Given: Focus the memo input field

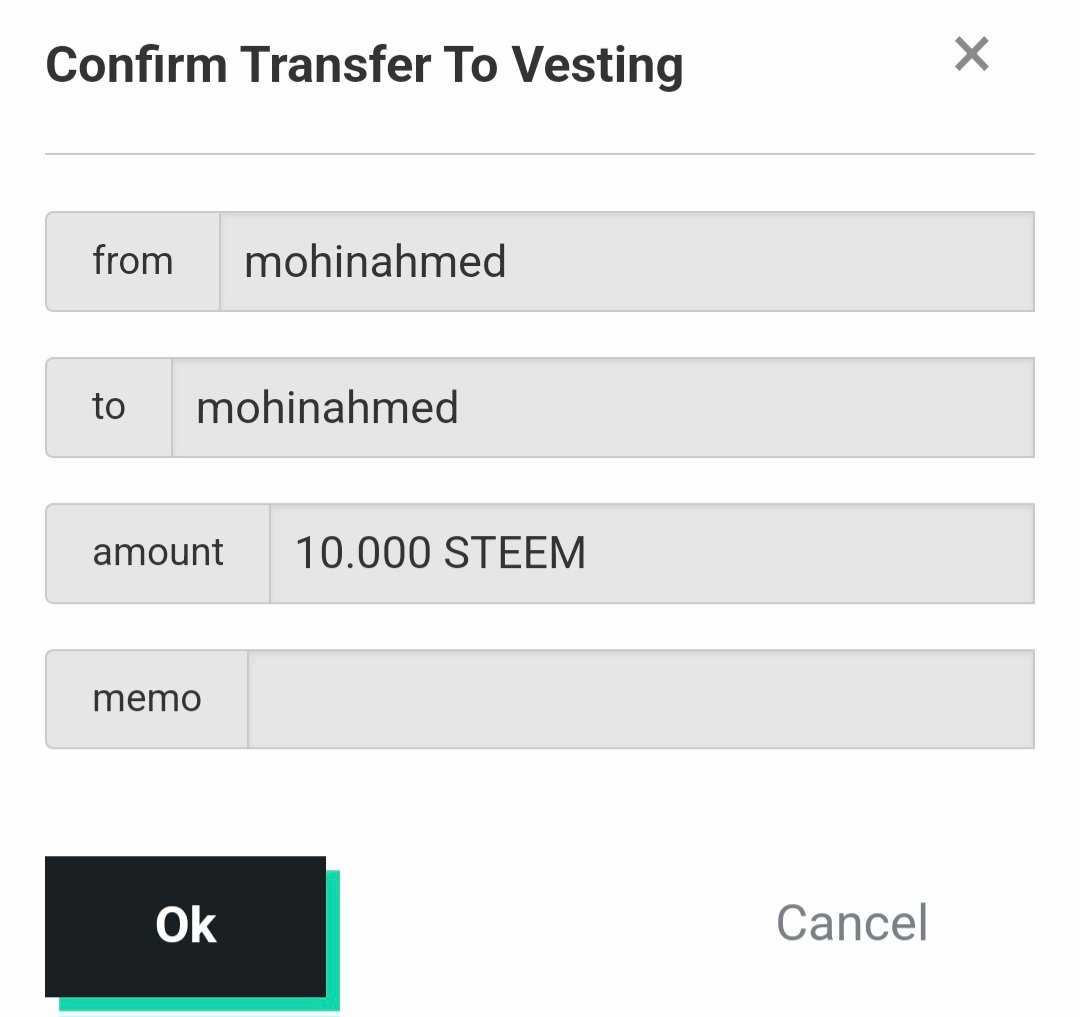Looking at the screenshot, I should (640, 699).
